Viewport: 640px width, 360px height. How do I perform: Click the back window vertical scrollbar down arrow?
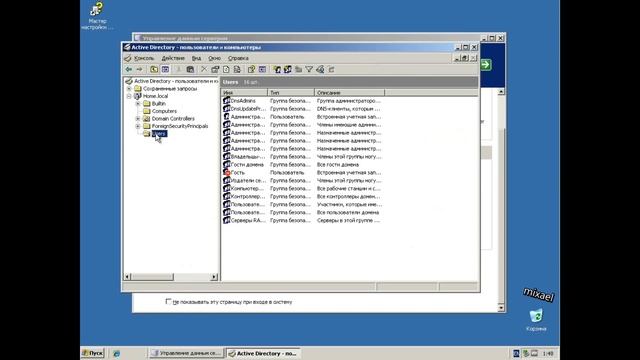click(501, 308)
